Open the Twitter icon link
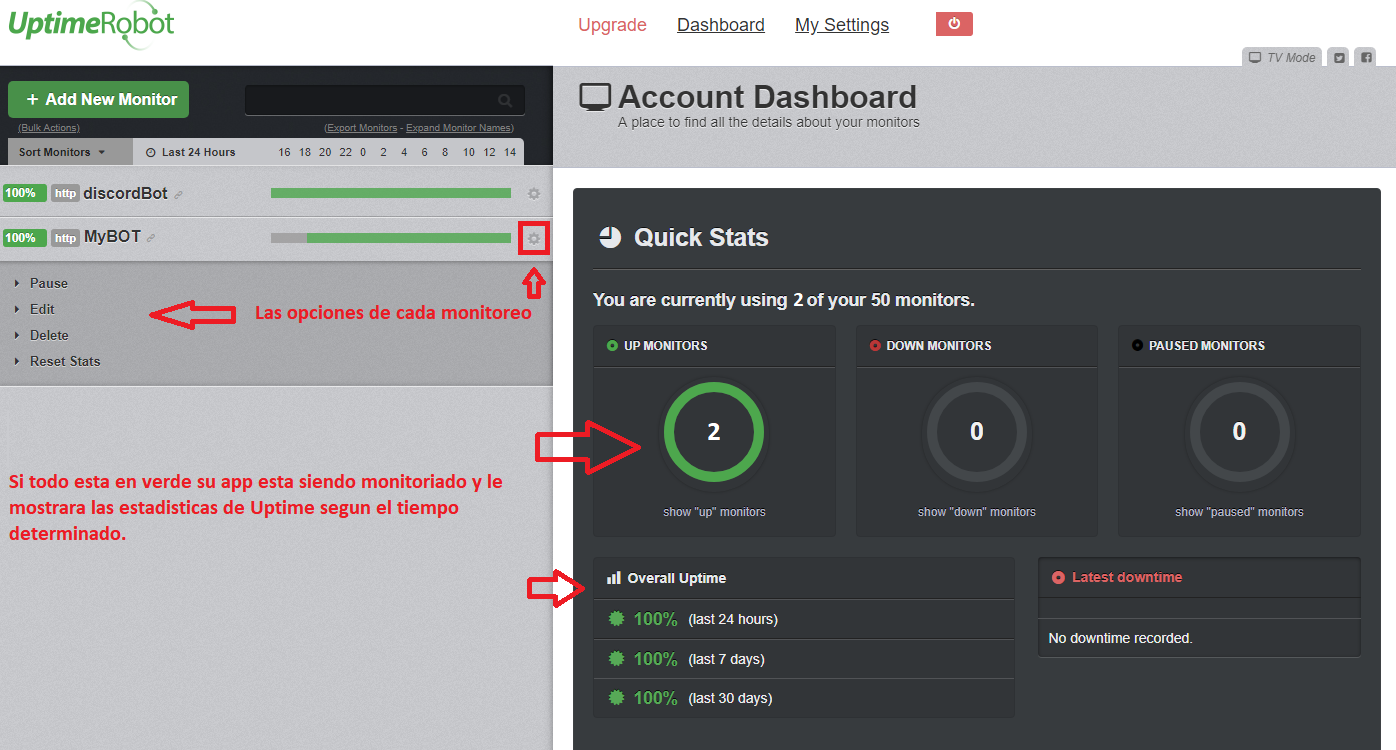The height and width of the screenshot is (750, 1396). pos(1339,57)
